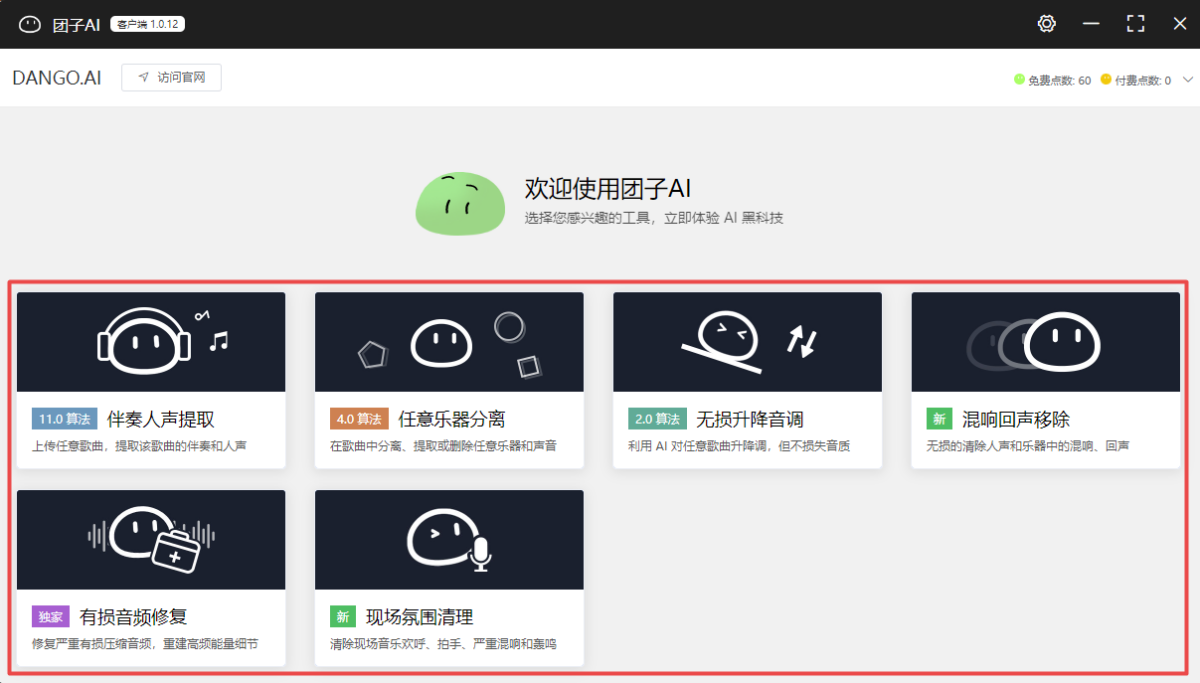
Task: Open the first-aid dango icon for 有损音频修复
Action: tap(151, 539)
